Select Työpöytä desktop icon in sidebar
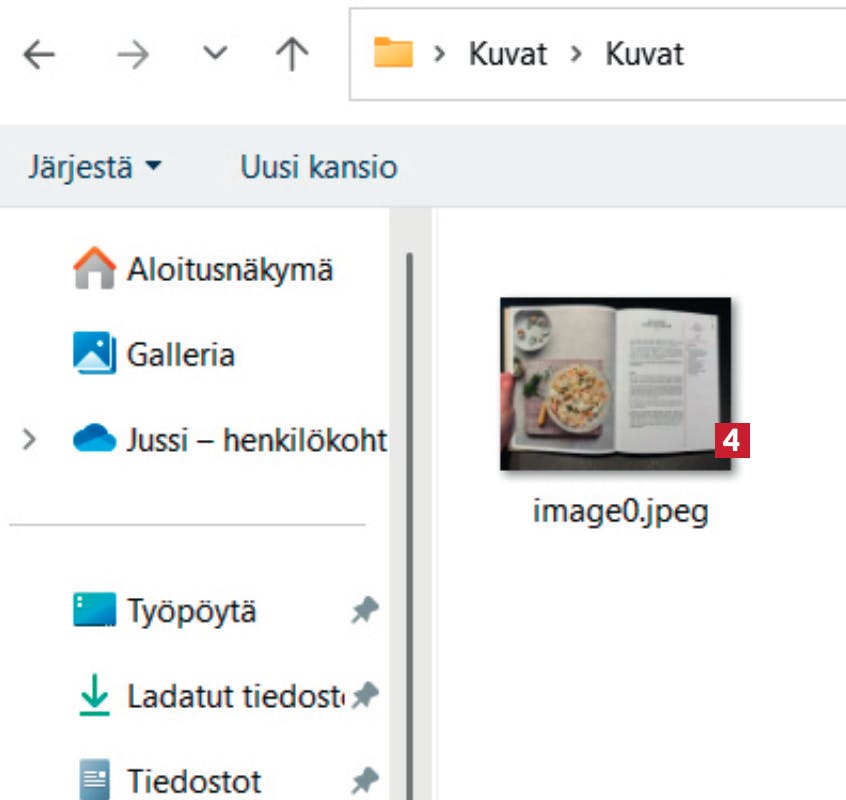846x800 pixels. point(94,610)
